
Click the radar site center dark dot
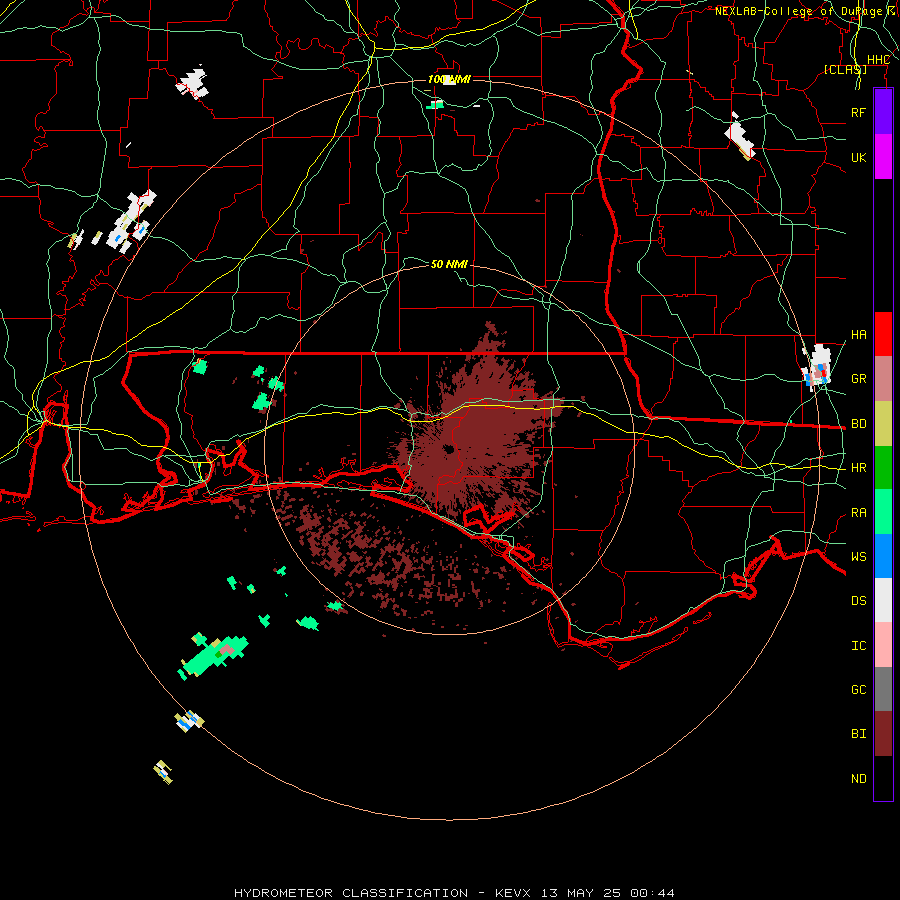pyautogui.click(x=448, y=449)
